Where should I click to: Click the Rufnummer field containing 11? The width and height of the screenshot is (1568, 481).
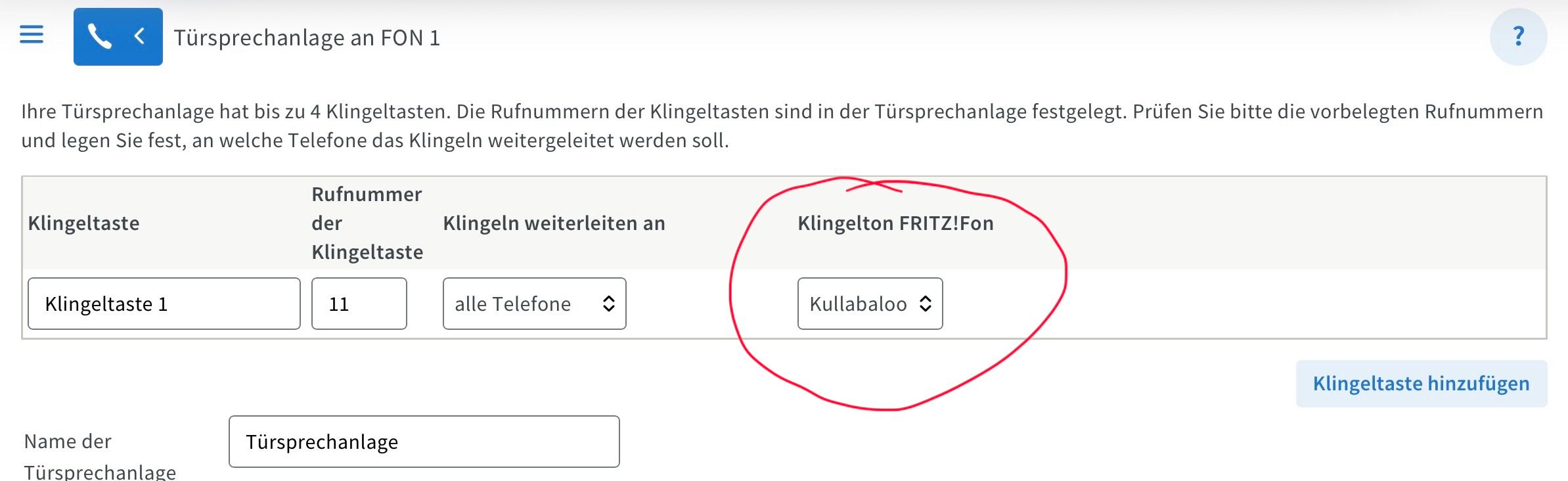(359, 304)
